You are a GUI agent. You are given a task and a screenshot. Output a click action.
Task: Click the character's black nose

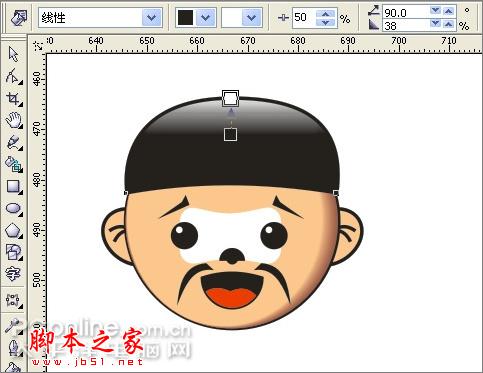232,256
